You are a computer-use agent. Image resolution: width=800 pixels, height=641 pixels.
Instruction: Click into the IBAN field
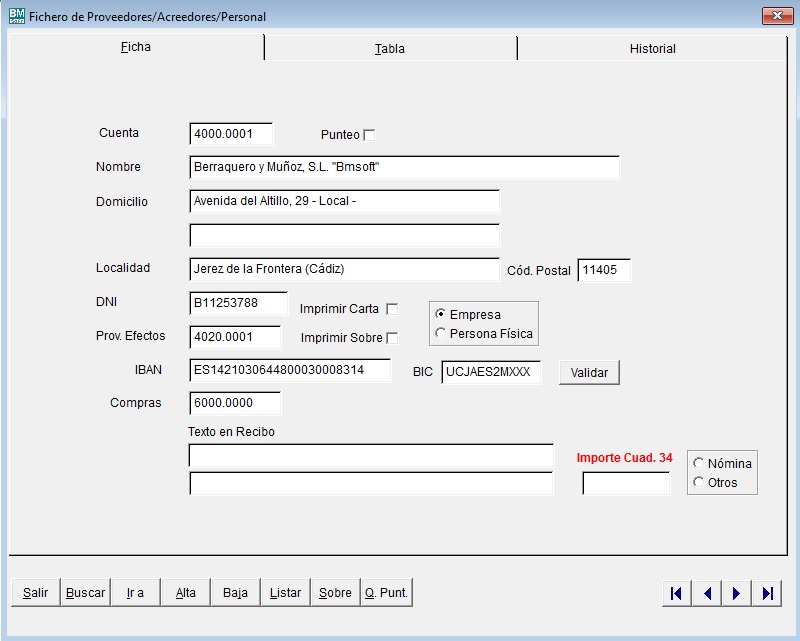pyautogui.click(x=289, y=371)
